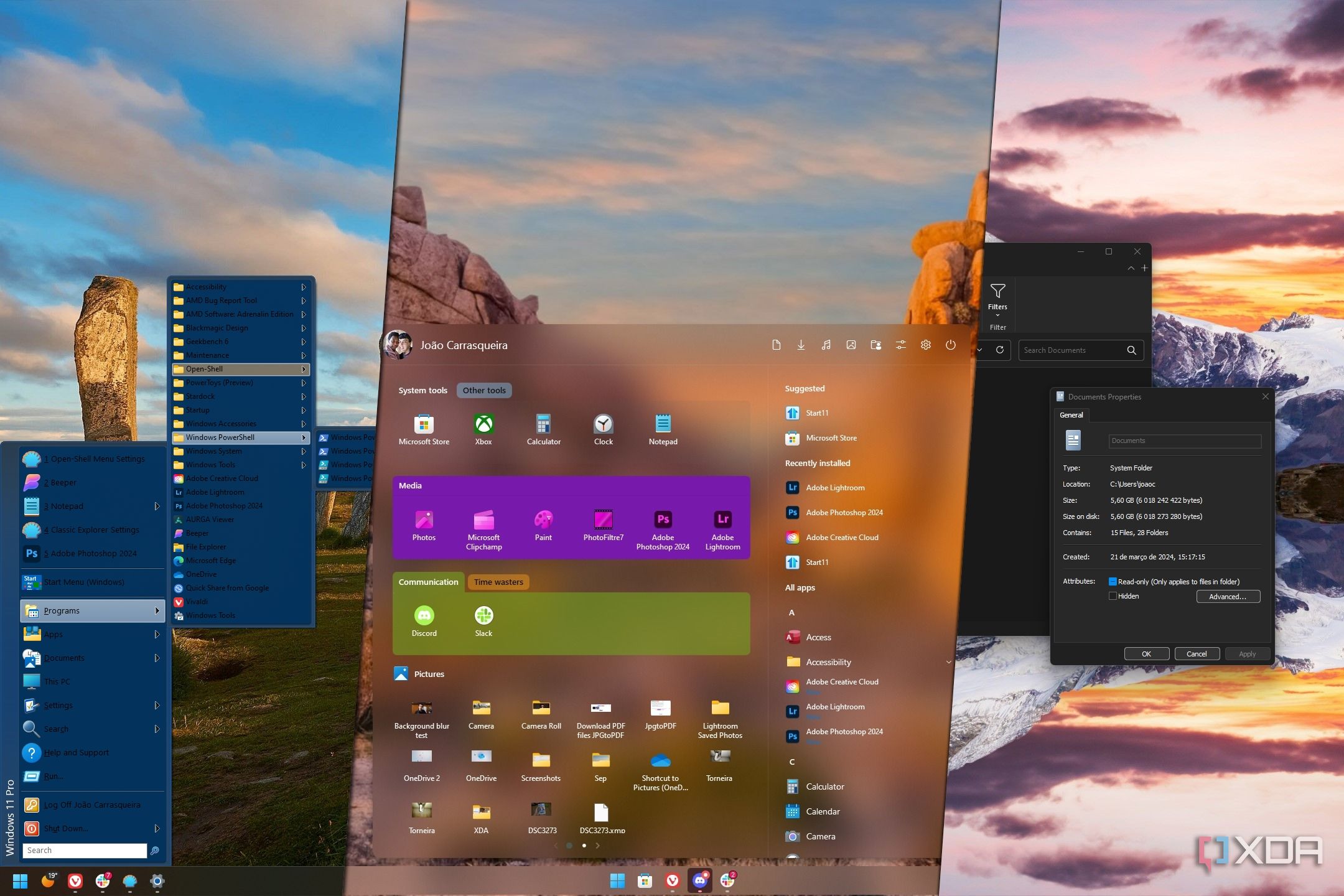Switch the pill toggle to System tools
The image size is (1344, 896).
click(x=423, y=390)
